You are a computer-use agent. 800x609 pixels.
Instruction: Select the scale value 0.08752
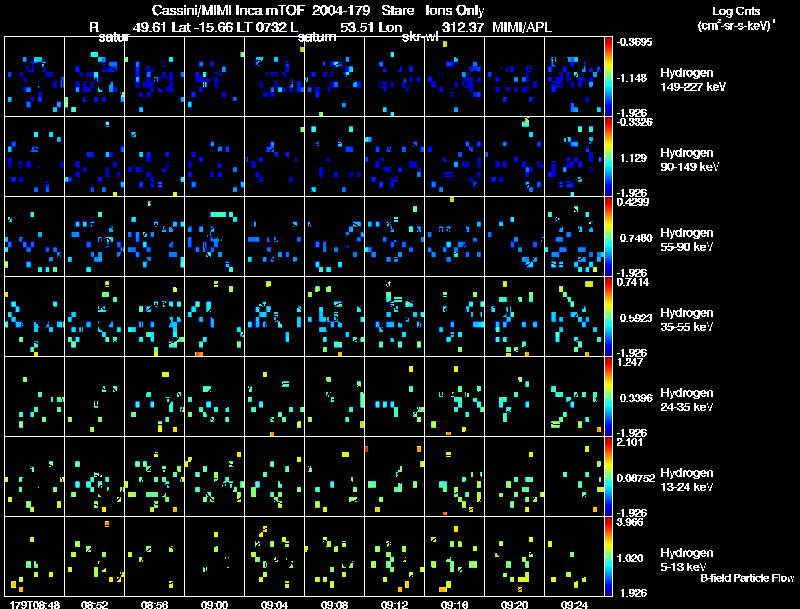[636, 478]
